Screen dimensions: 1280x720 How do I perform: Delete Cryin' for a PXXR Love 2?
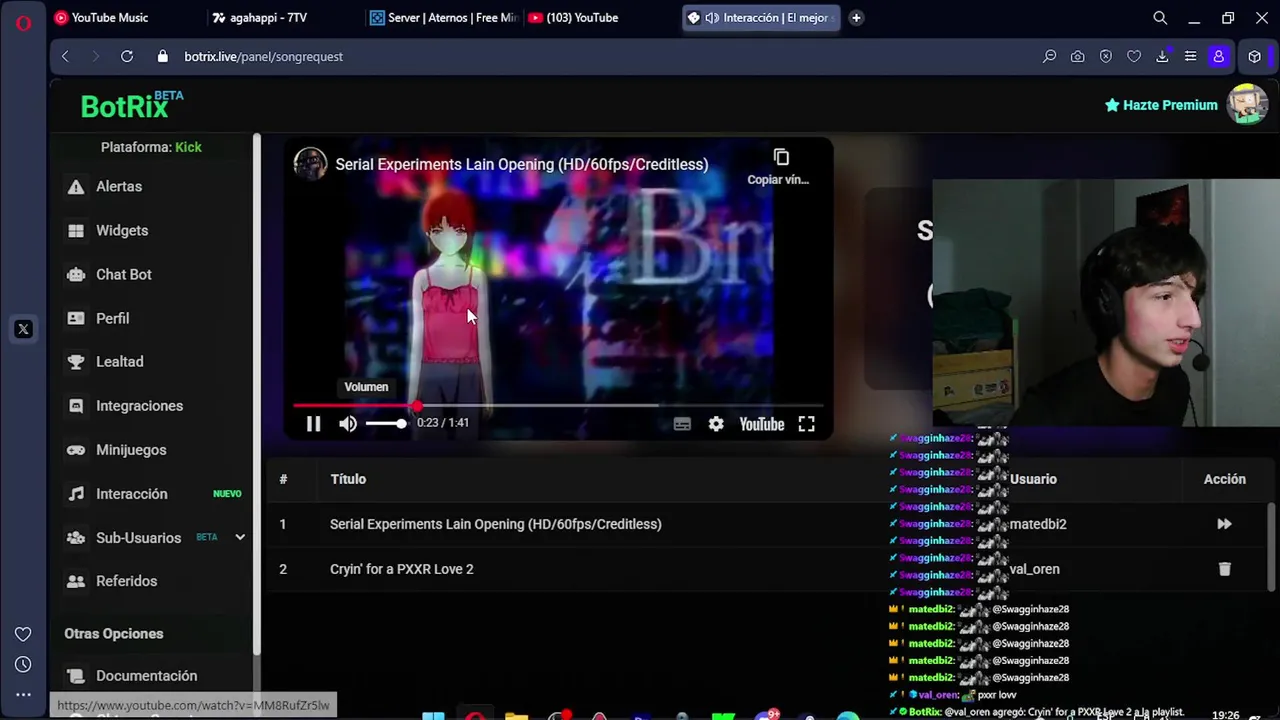tap(1224, 569)
